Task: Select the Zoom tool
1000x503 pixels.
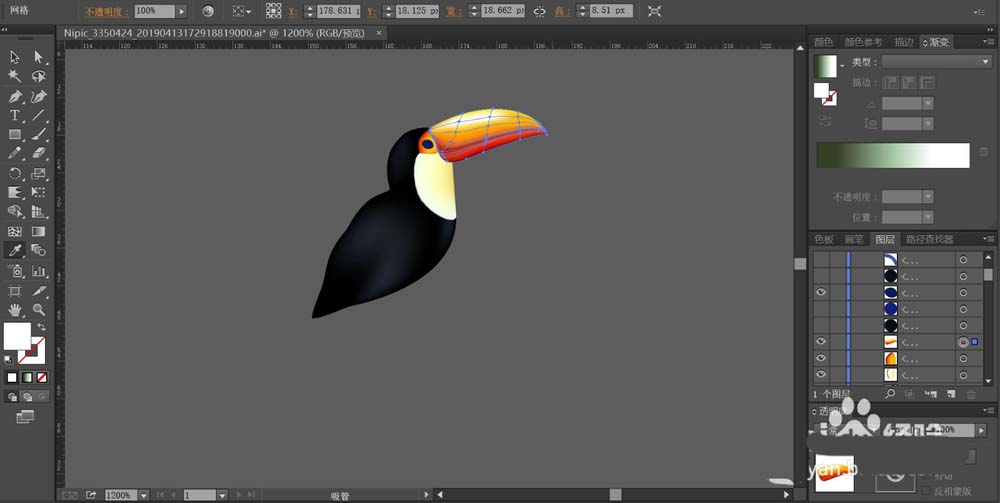Action: (x=39, y=310)
